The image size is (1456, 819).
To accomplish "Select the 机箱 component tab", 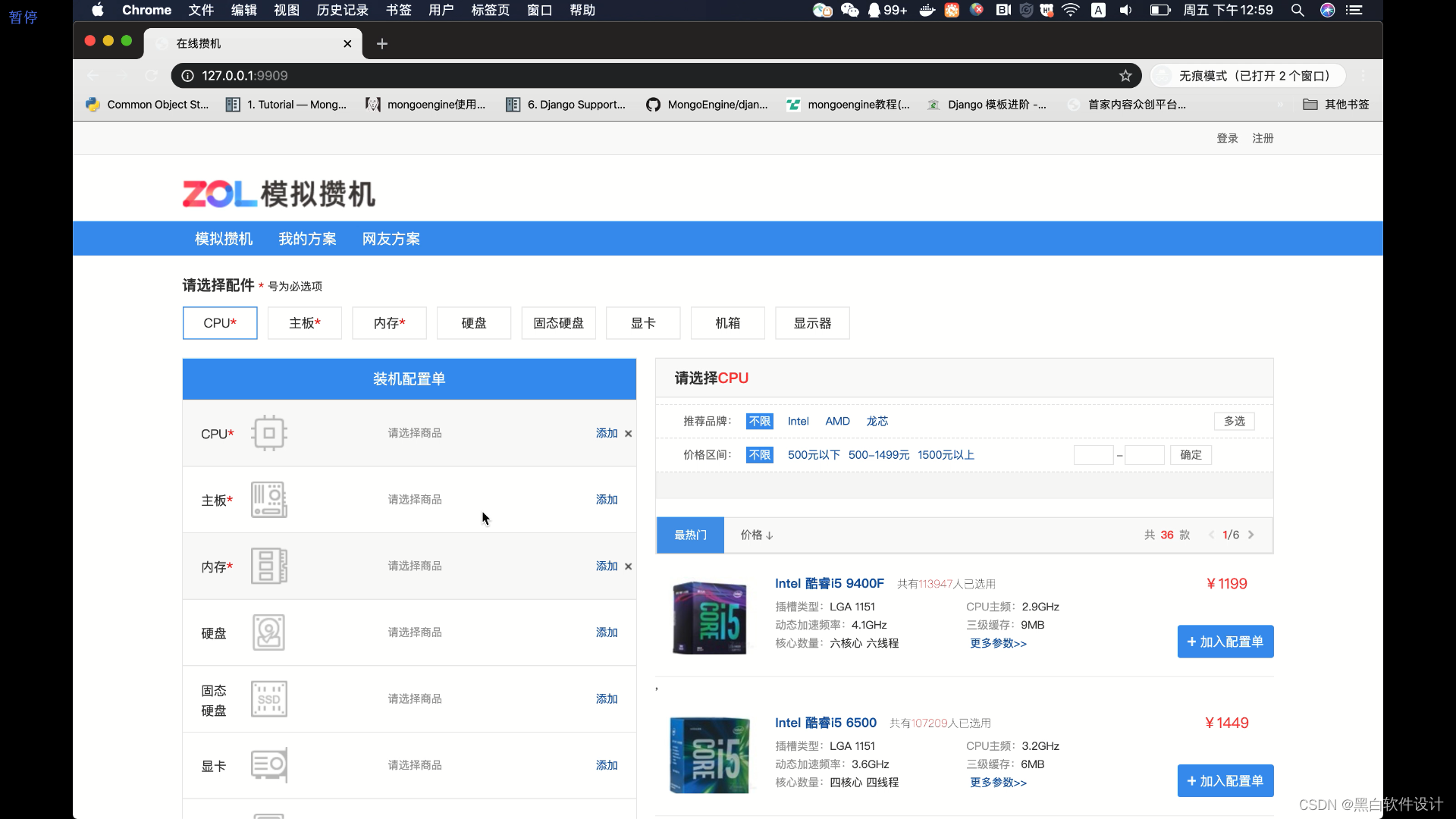I will (x=728, y=323).
